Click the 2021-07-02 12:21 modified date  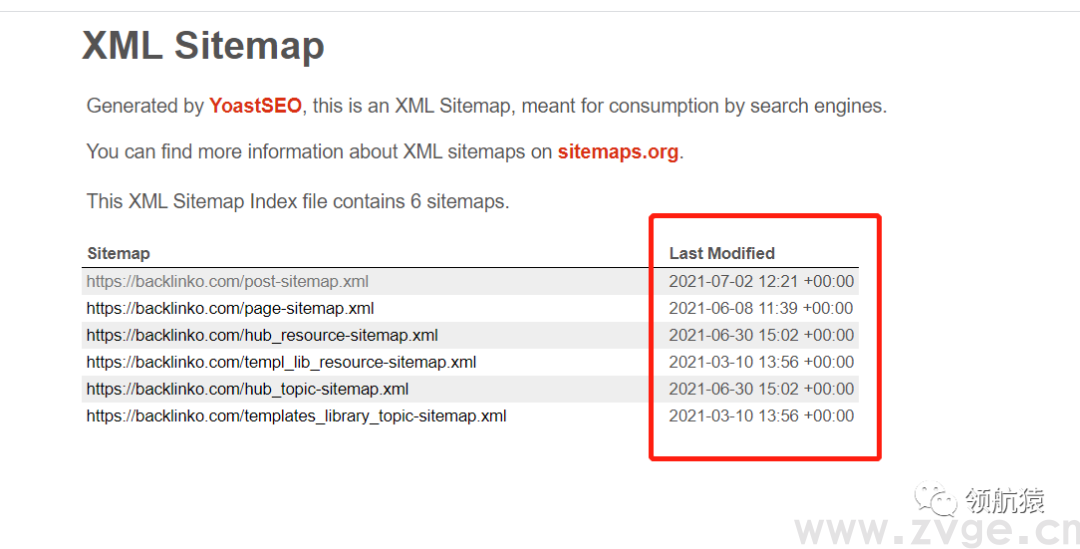(x=761, y=282)
